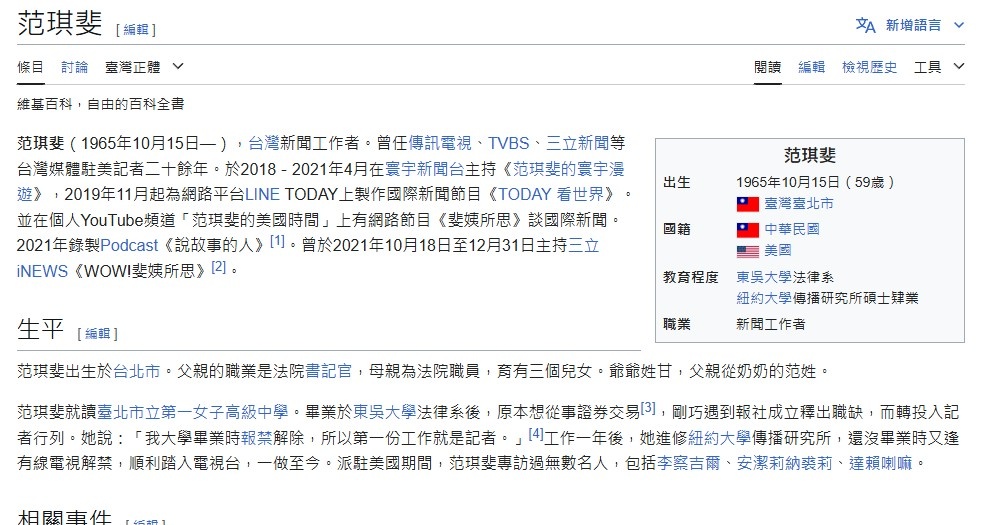The width and height of the screenshot is (998, 525).
Task: Click citation reference [1]
Action: [277, 241]
